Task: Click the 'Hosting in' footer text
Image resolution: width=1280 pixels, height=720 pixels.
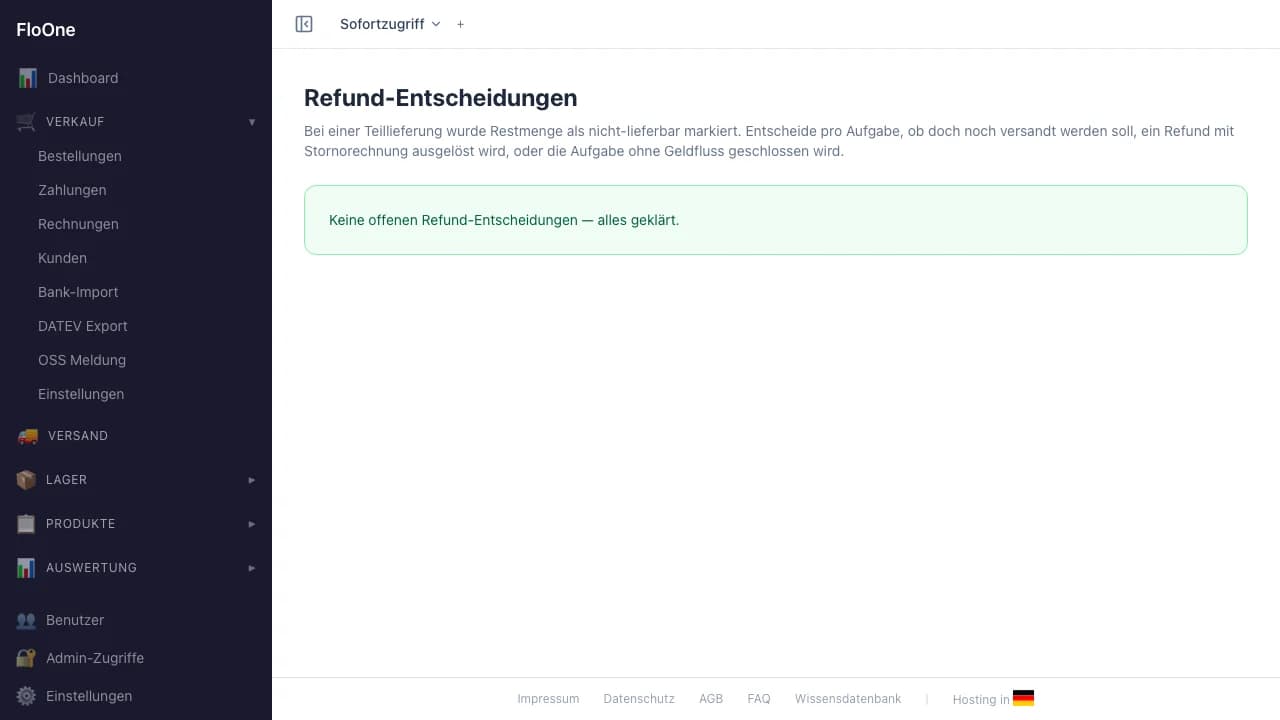Action: point(981,700)
